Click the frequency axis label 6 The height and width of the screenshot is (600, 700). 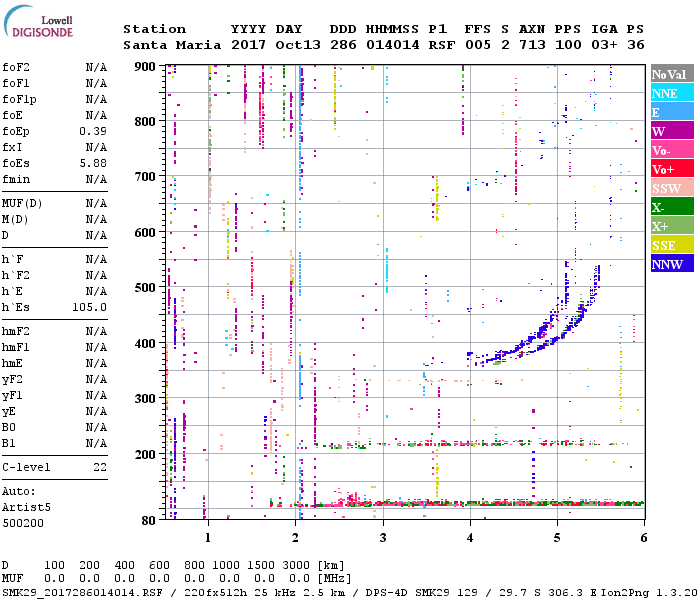643,538
